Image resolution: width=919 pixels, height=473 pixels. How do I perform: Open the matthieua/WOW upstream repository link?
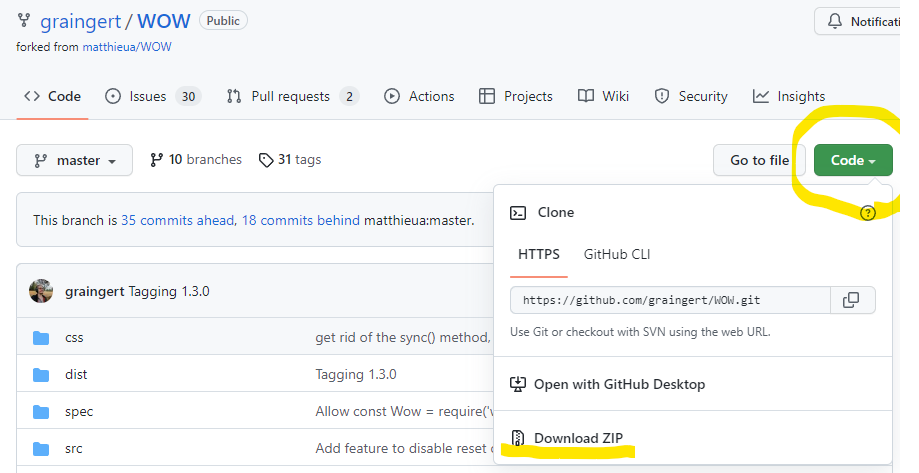[x=127, y=47]
